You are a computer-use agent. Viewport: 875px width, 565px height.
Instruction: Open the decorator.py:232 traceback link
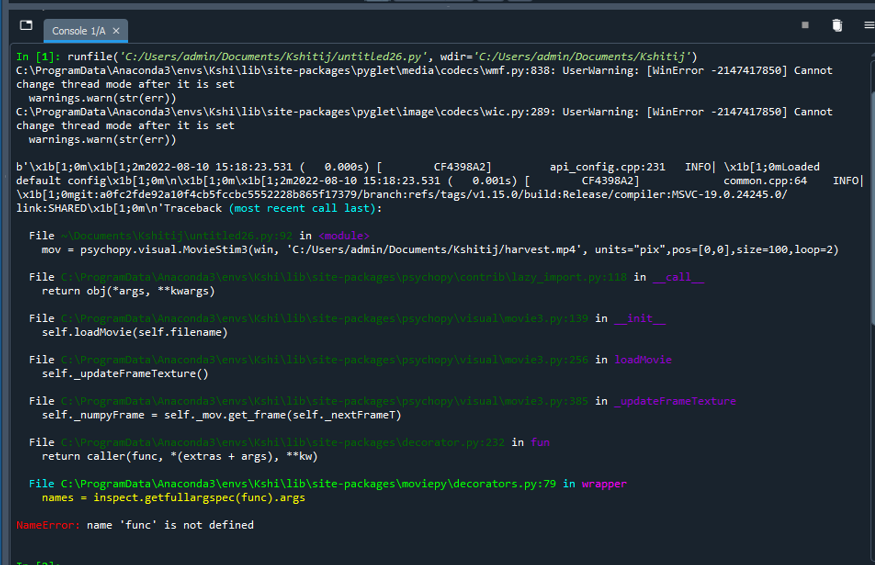[x=282, y=442]
